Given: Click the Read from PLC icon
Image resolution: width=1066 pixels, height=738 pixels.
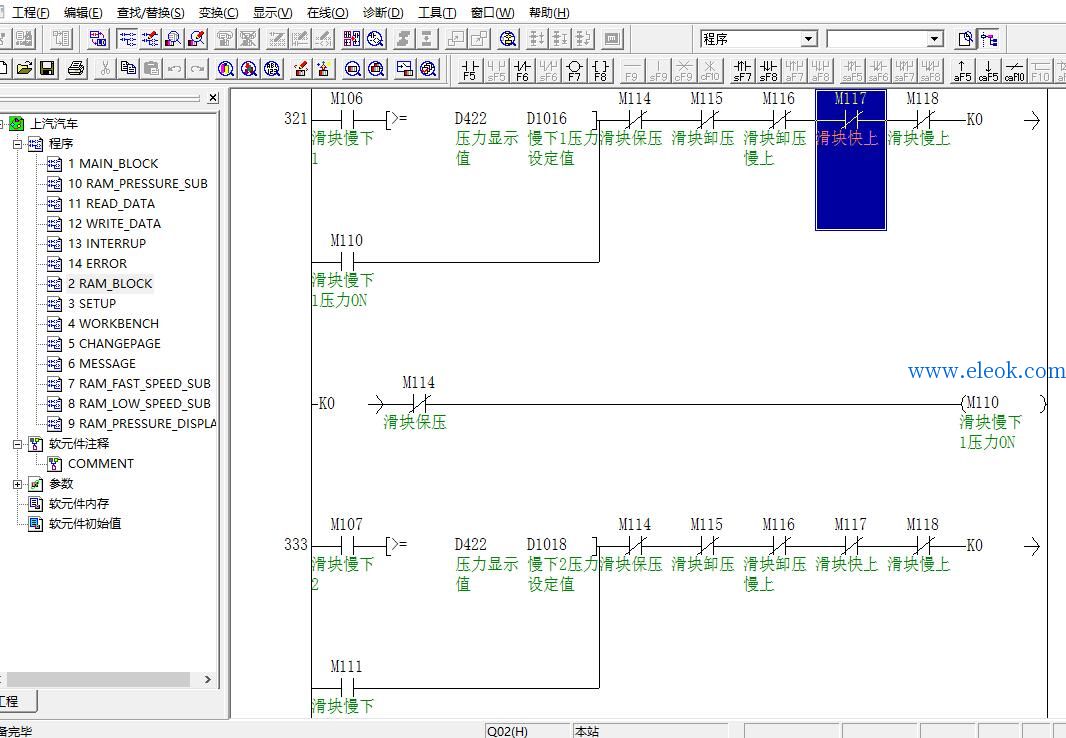Looking at the screenshot, I should coord(324,68).
